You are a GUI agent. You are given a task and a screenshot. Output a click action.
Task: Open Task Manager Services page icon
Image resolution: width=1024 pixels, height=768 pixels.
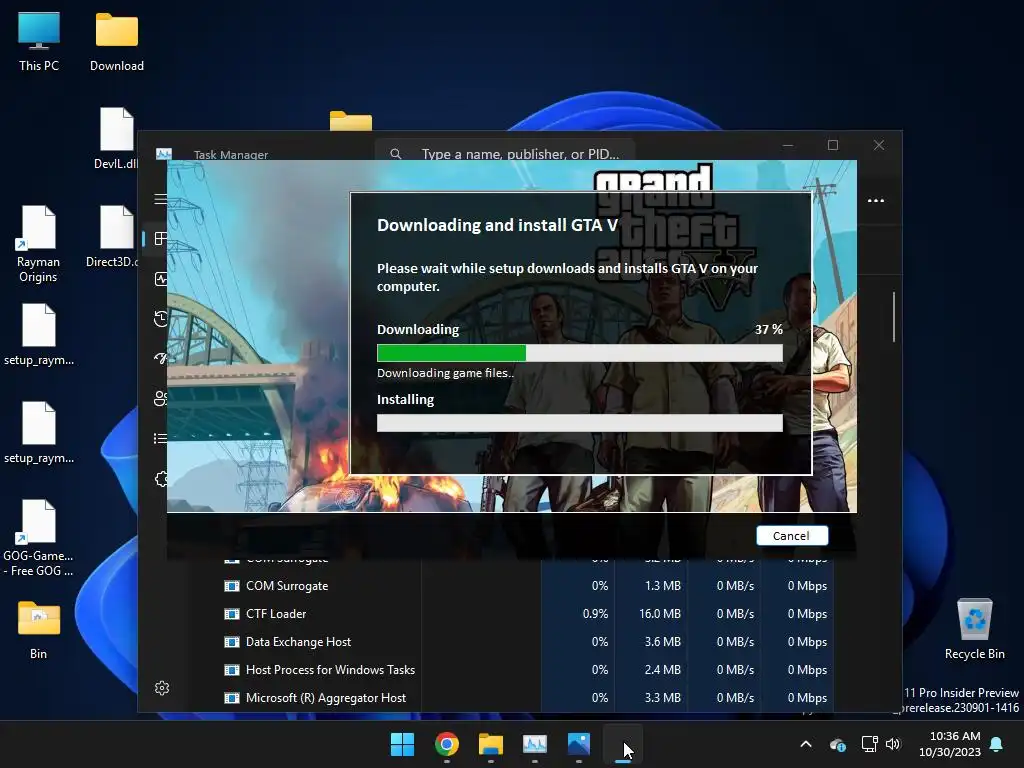(161, 479)
